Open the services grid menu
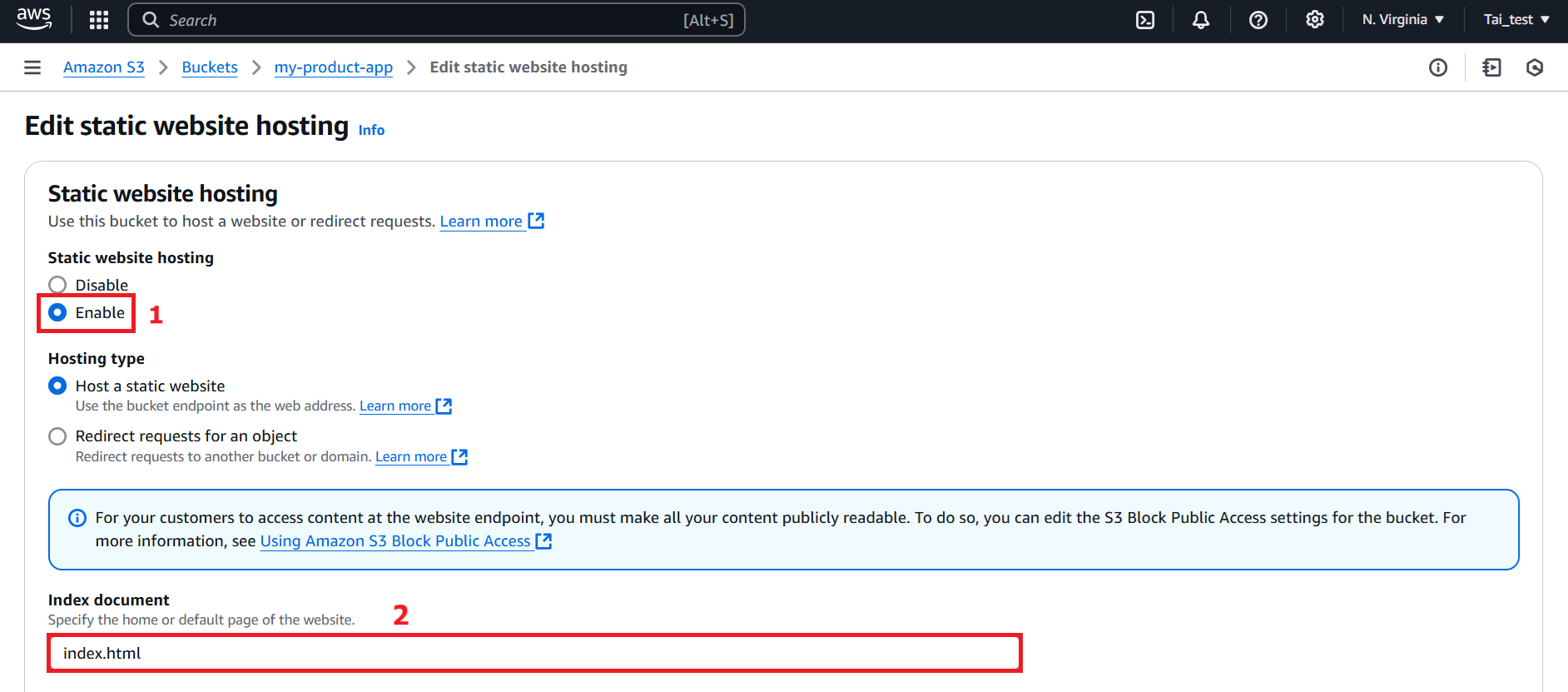This screenshot has width=1568, height=692. coord(99,20)
